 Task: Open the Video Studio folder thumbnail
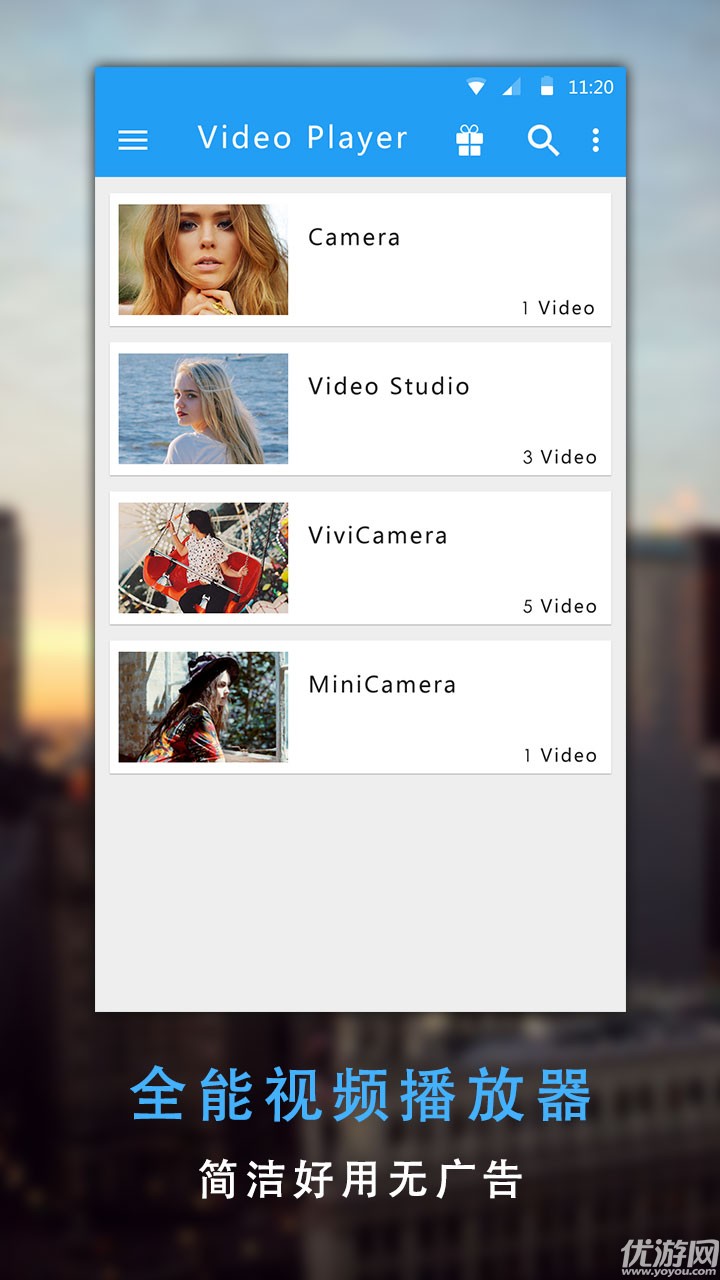coord(203,409)
